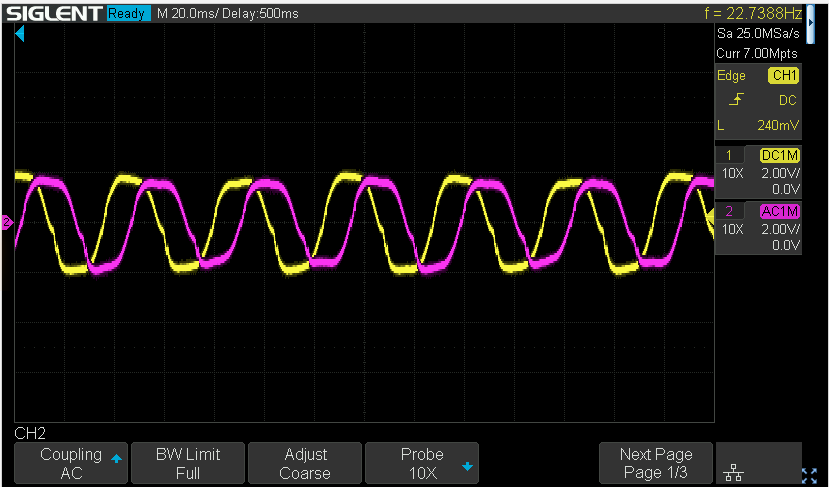The height and width of the screenshot is (487, 829).
Task: Click channel 2's 2.00V/ scale value
Action: [780, 229]
